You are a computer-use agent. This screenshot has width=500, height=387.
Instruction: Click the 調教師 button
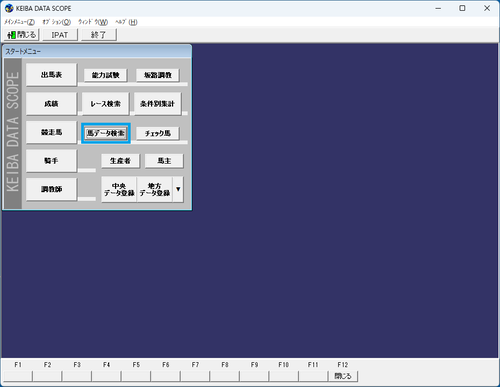51,189
